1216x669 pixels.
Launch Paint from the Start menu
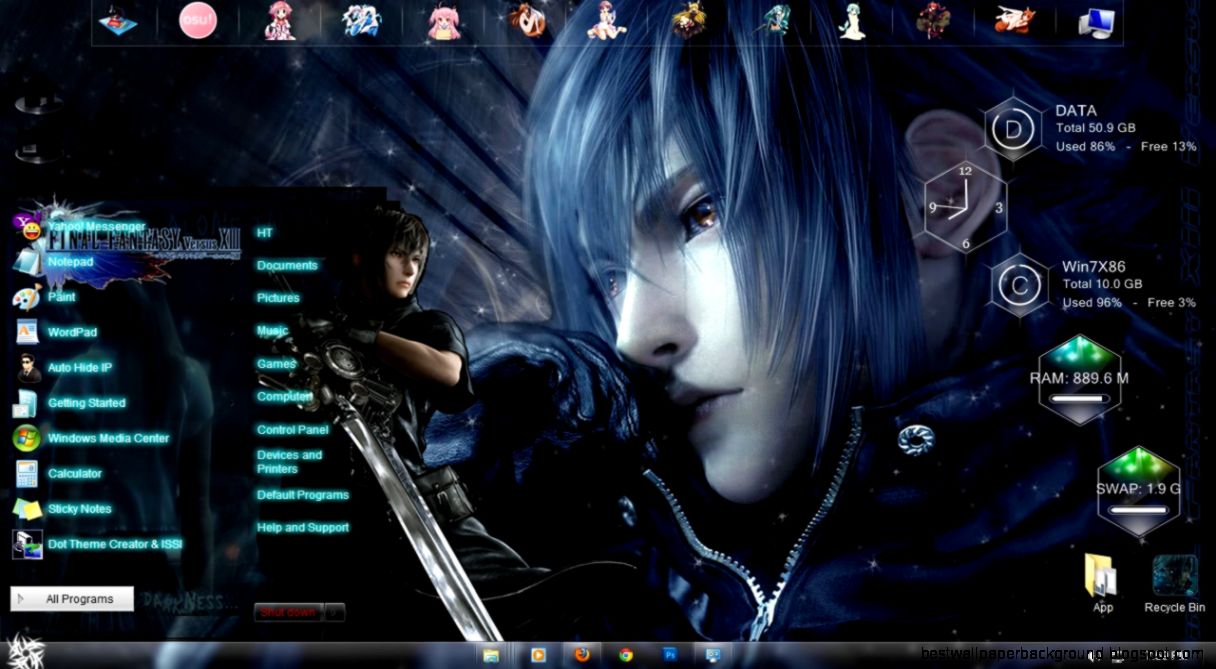[61, 297]
